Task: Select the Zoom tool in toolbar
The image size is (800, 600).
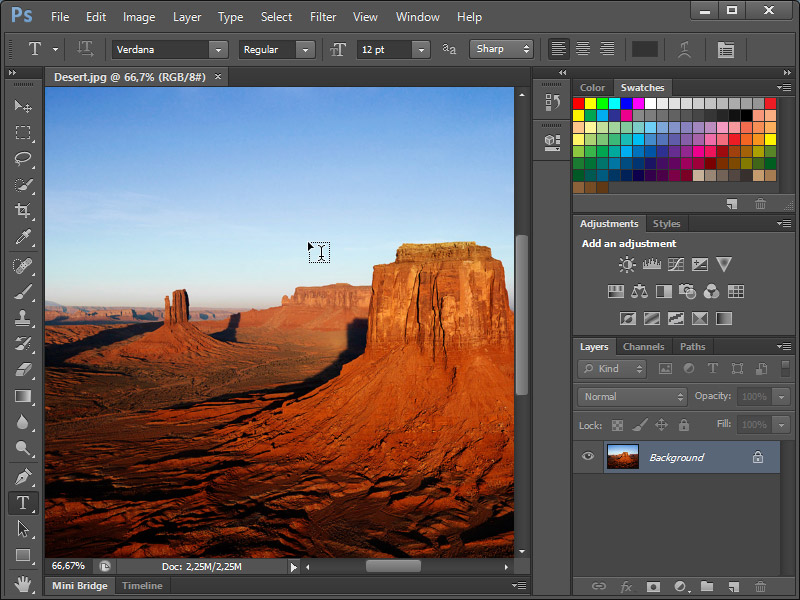Action: pyautogui.click(x=23, y=449)
